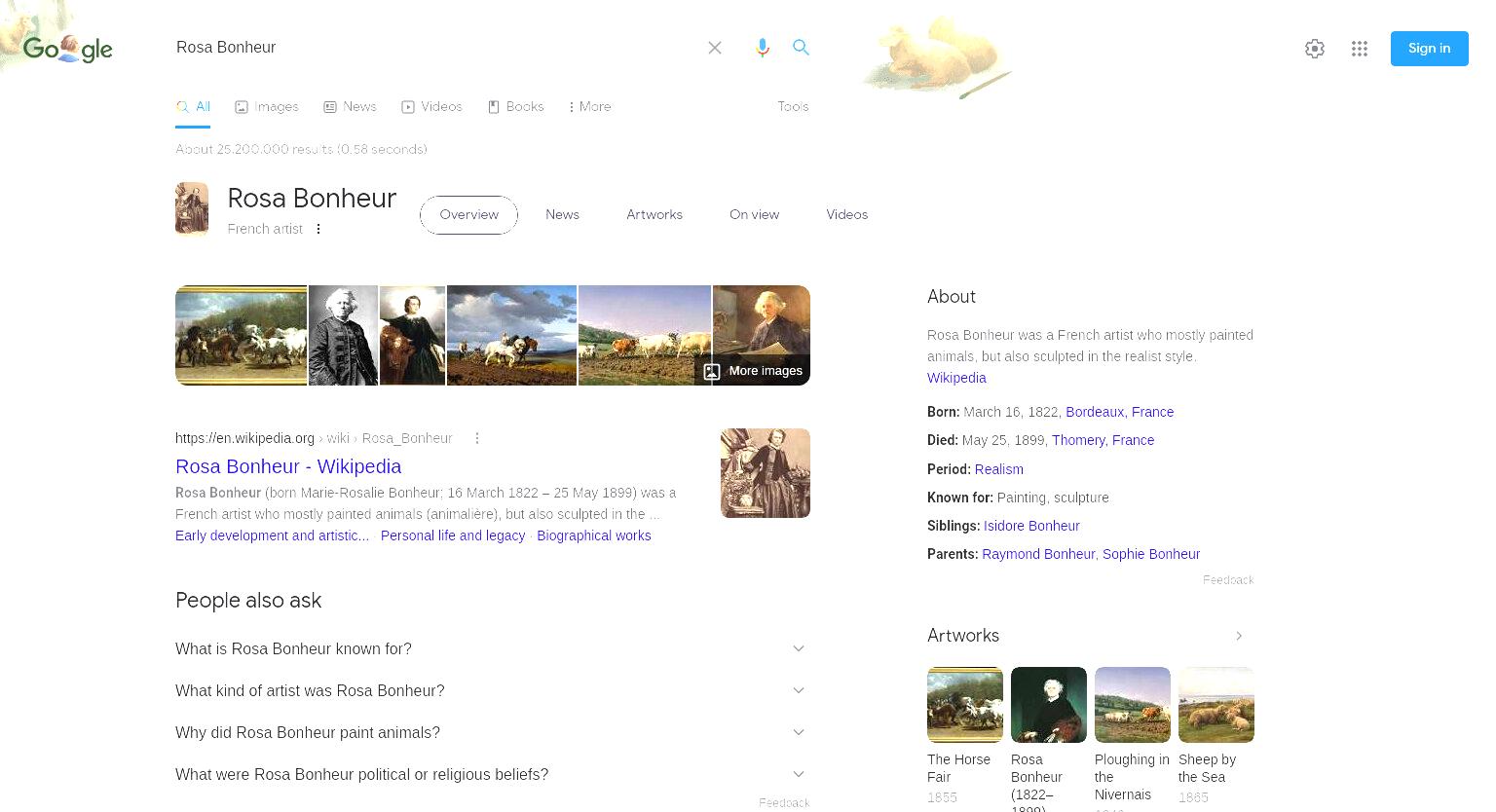Open Biographical works sitelink

click(594, 535)
